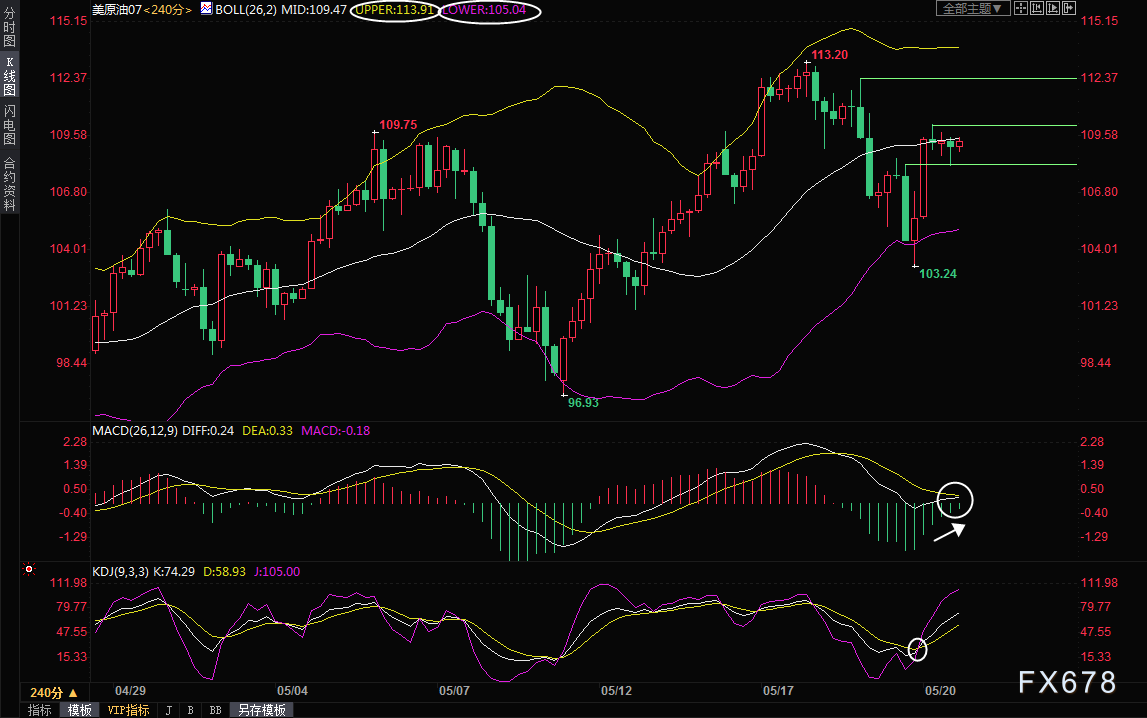Click the 05/04 date on time axis
This screenshot has height=718, width=1147.
pos(292,691)
